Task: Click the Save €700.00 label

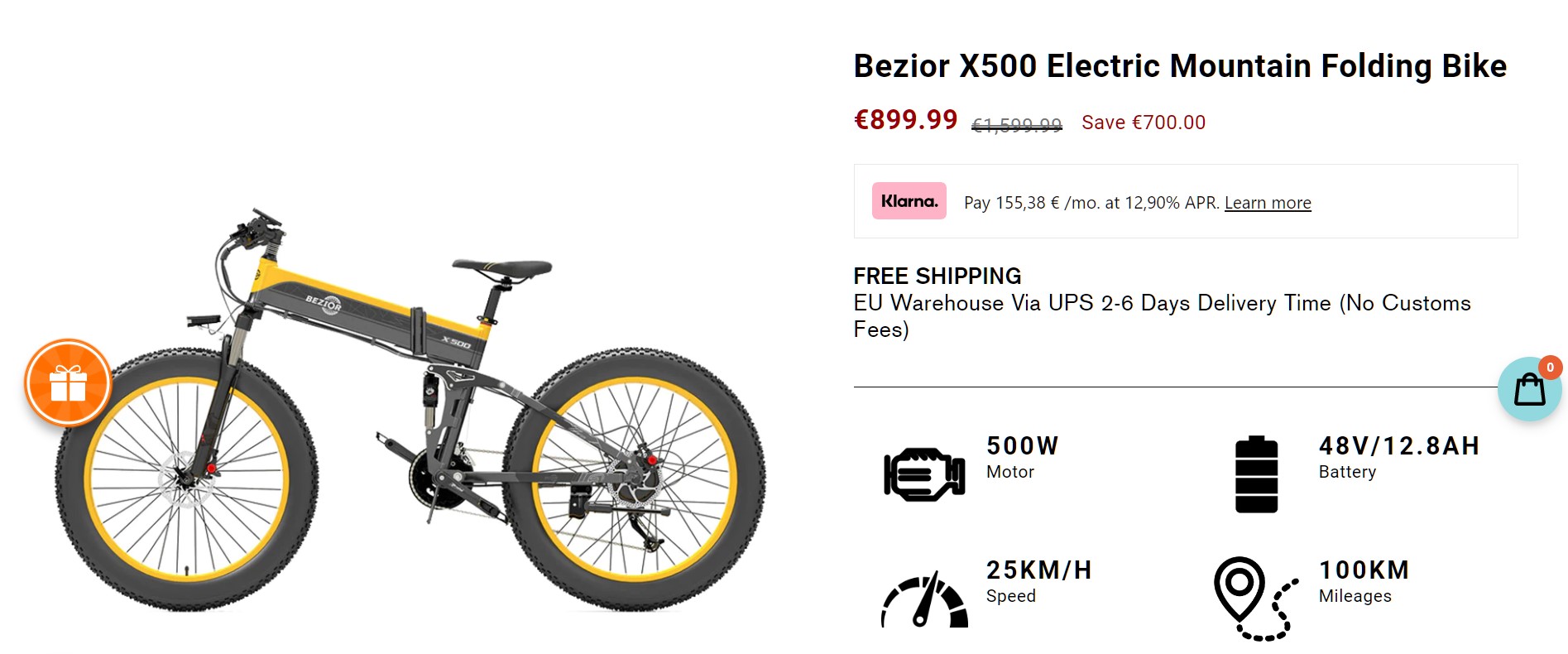Action: coord(1143,123)
